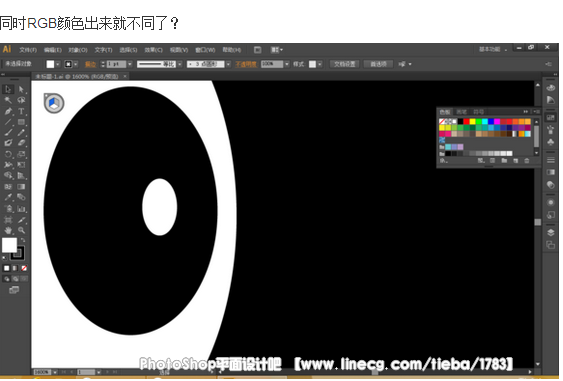Open fill color dropdown in control bar
The image size is (563, 381).
click(x=57, y=64)
